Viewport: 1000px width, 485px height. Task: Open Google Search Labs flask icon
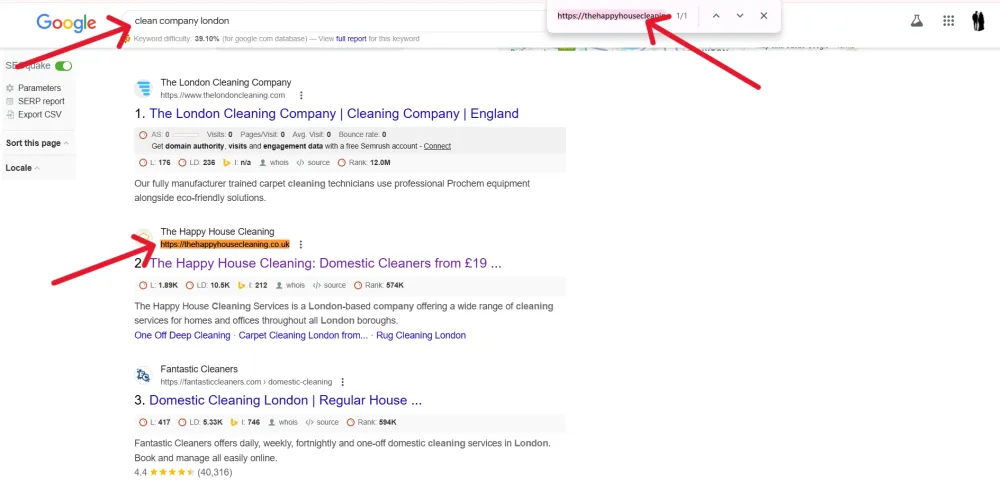[x=916, y=21]
